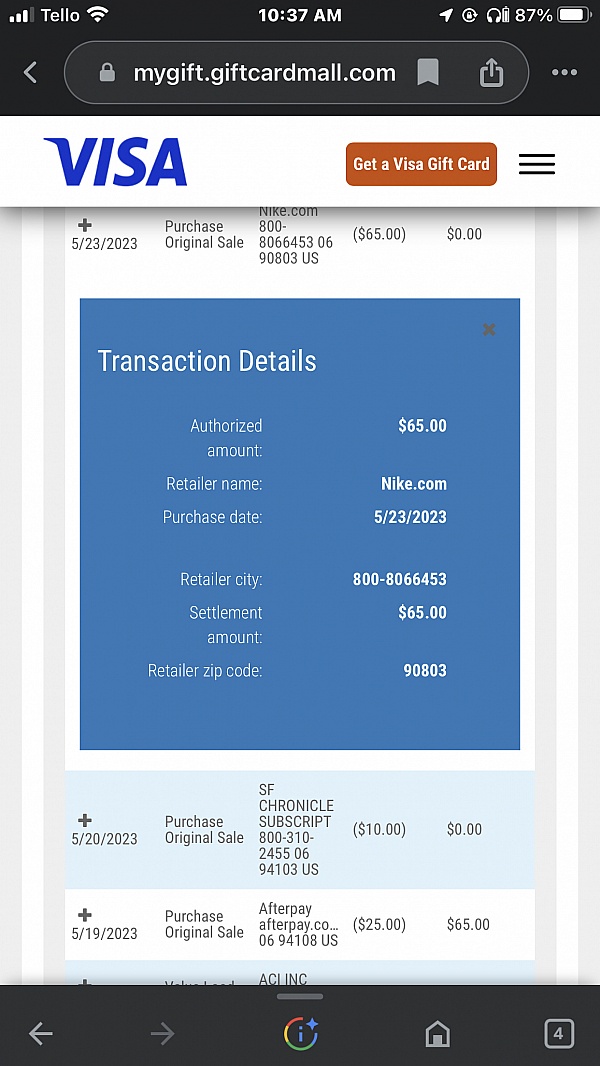Tap the forward arrow in the bottom toolbar
The image size is (600, 1066).
tap(162, 1034)
